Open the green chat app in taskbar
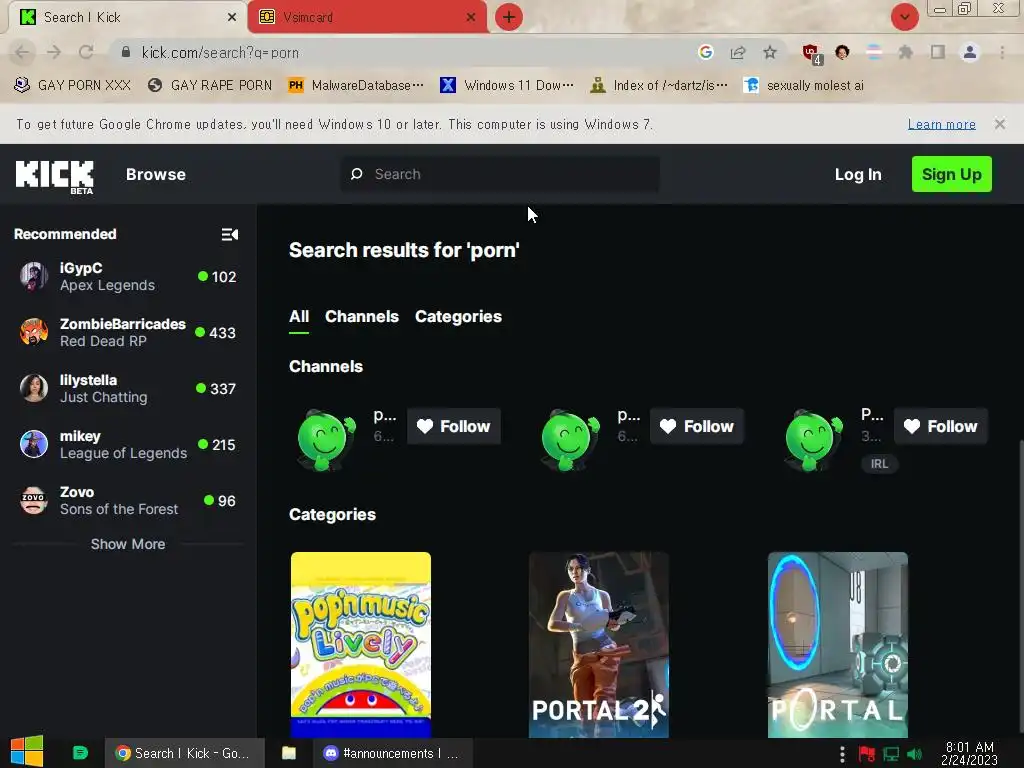The width and height of the screenshot is (1024, 768). click(x=80, y=753)
